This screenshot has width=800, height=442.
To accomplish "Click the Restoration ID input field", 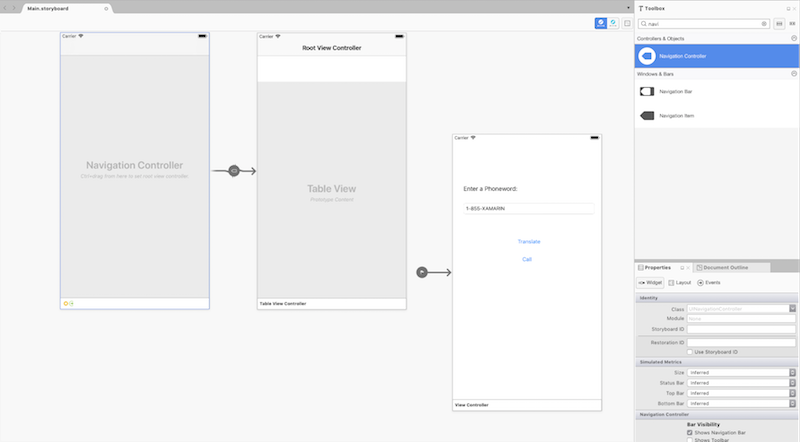I will pyautogui.click(x=741, y=342).
